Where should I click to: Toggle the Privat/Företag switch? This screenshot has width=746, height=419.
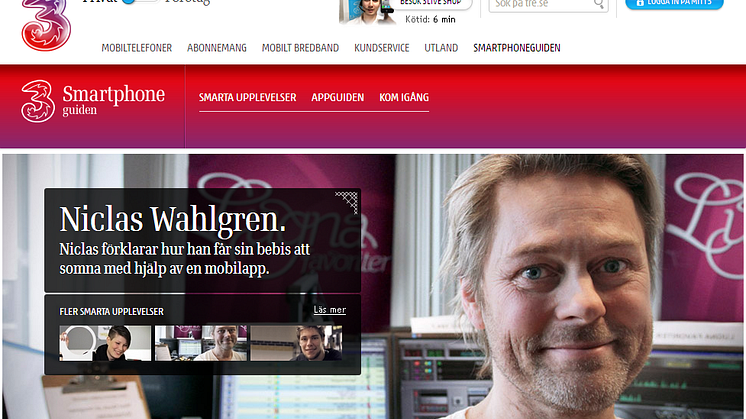[x=140, y=1]
